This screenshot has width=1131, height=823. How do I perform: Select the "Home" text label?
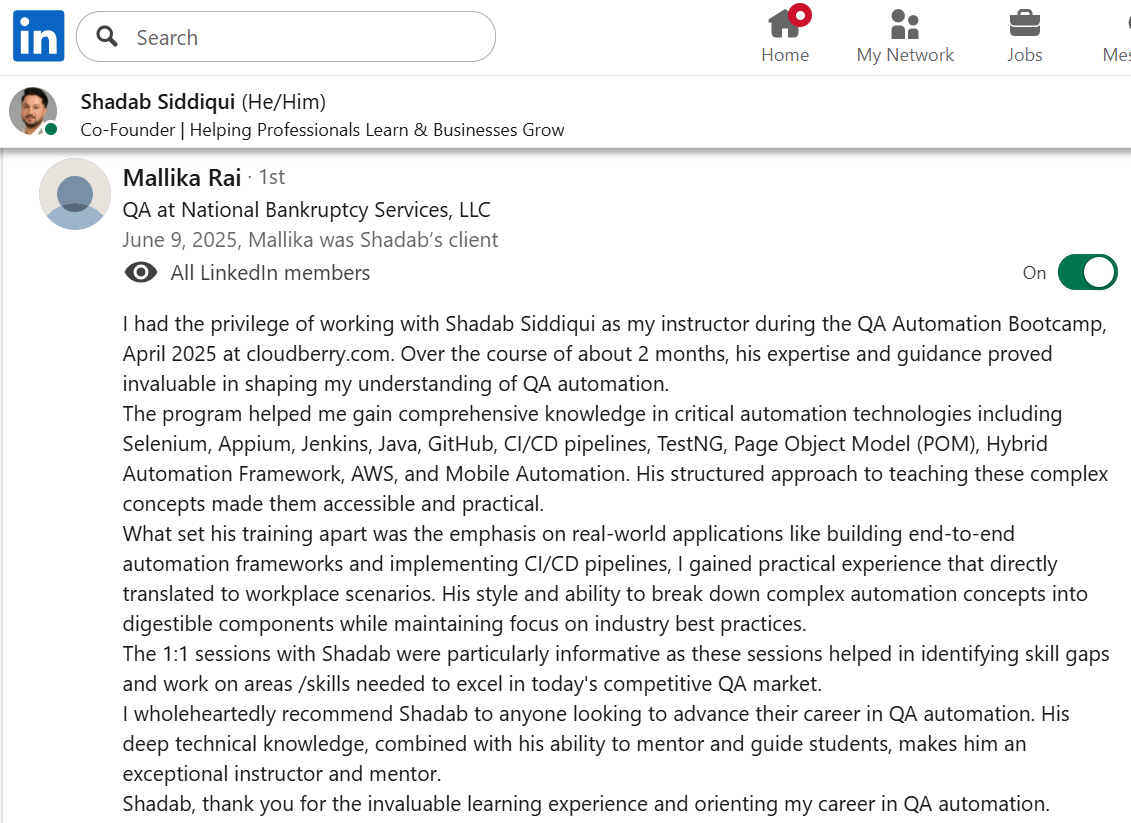785,55
